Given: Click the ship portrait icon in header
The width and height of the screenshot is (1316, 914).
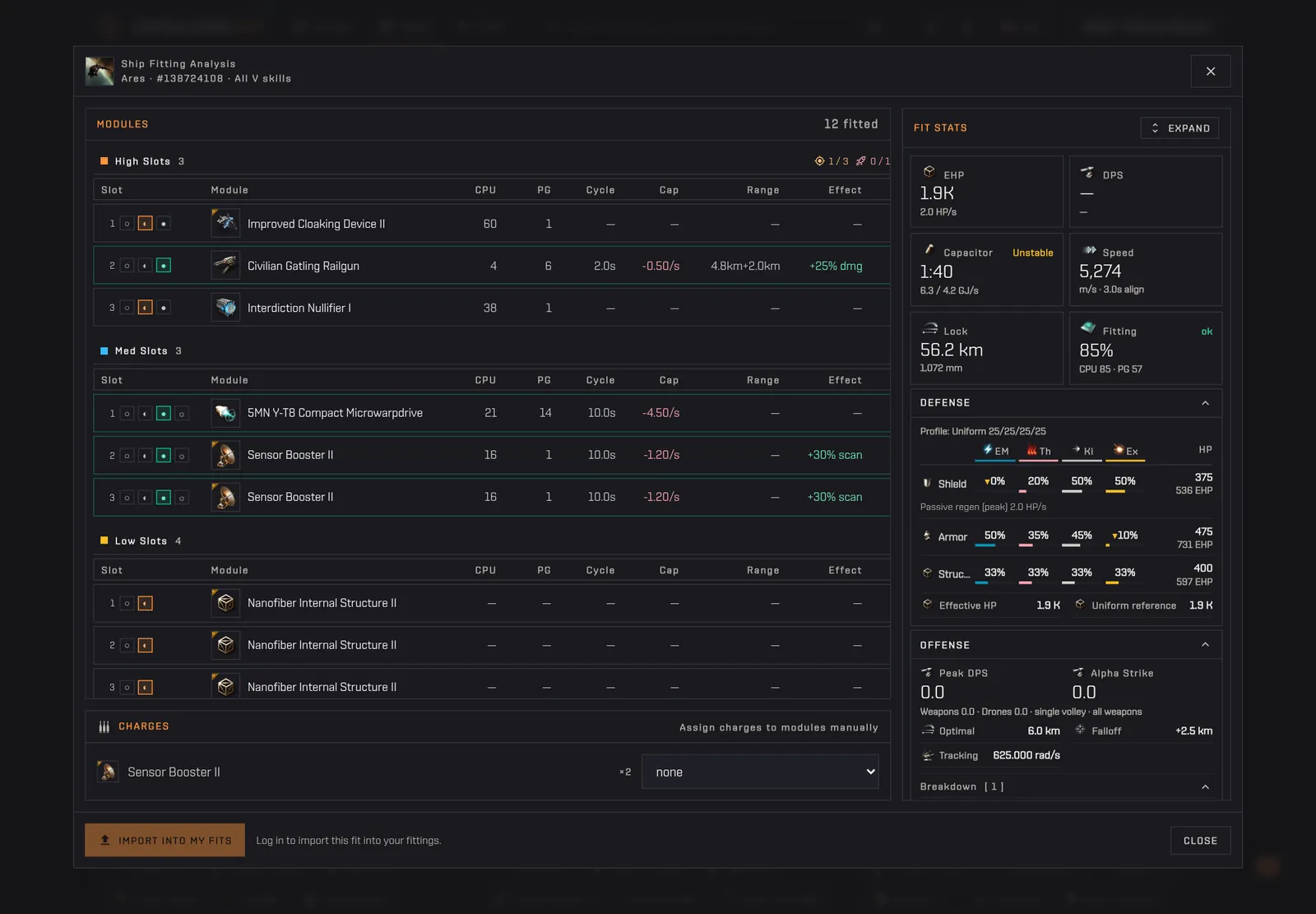Looking at the screenshot, I should tap(100, 71).
